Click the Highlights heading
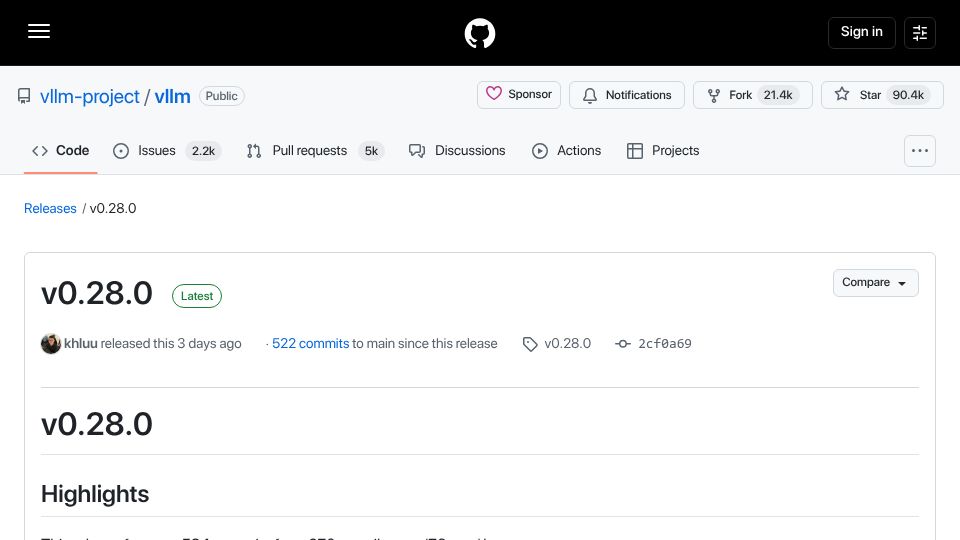Image resolution: width=960 pixels, height=540 pixels. point(95,494)
